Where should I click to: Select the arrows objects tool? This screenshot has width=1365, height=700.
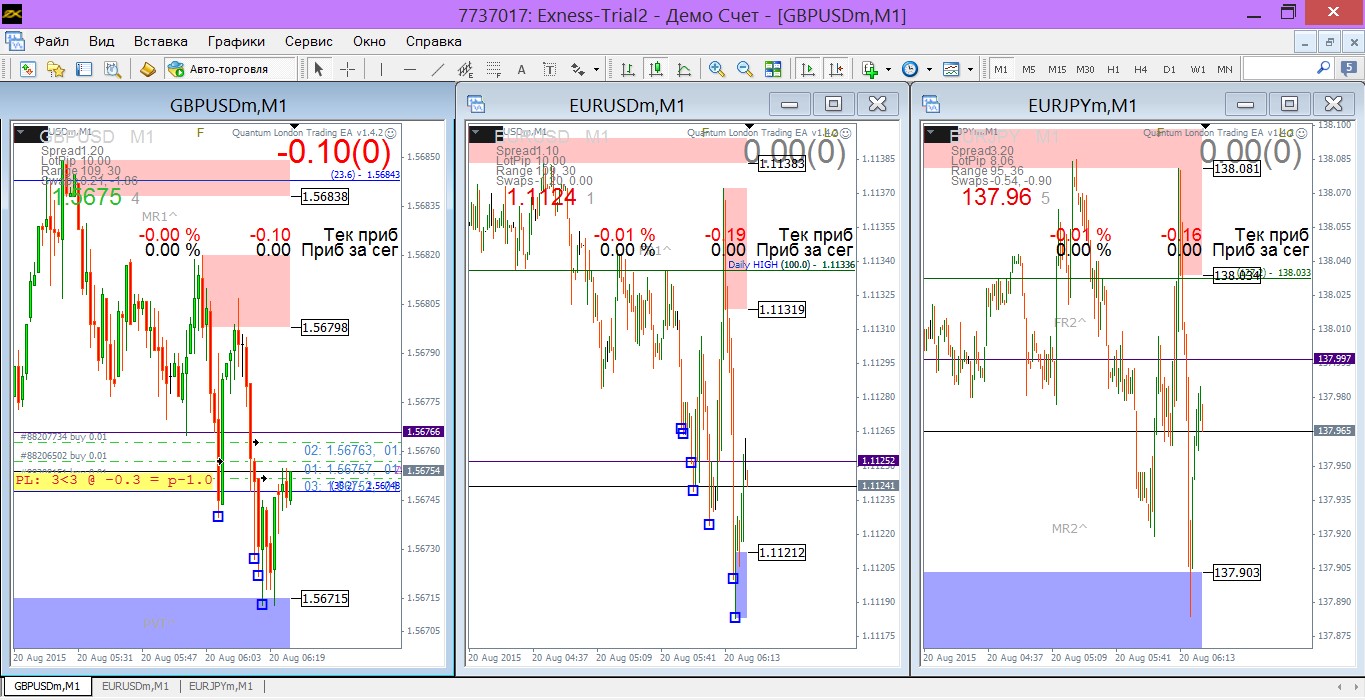577,69
